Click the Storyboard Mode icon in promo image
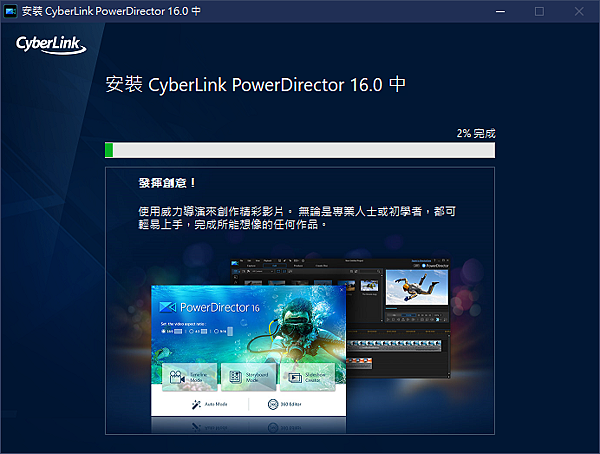Image resolution: width=600 pixels, height=454 pixels. (x=235, y=377)
